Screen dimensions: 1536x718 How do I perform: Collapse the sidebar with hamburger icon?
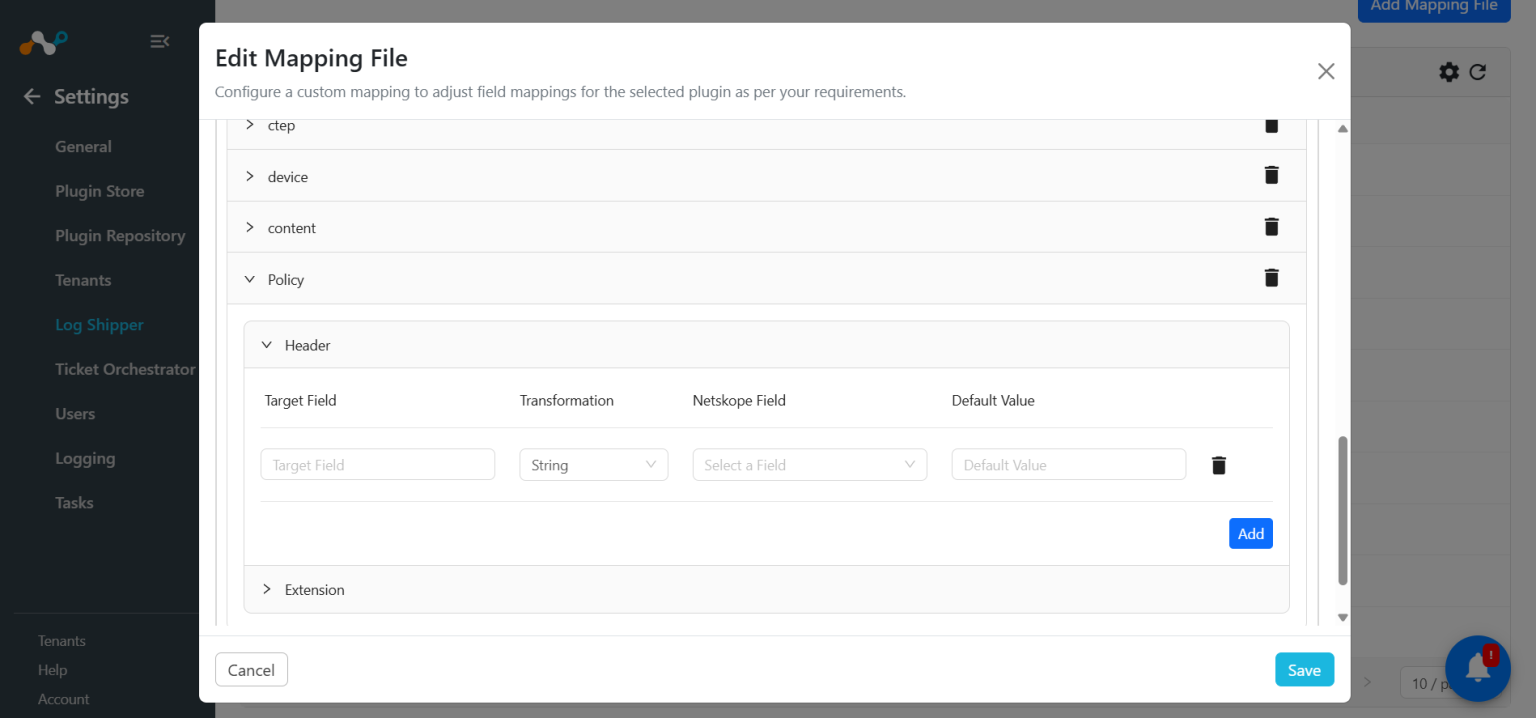tap(160, 41)
